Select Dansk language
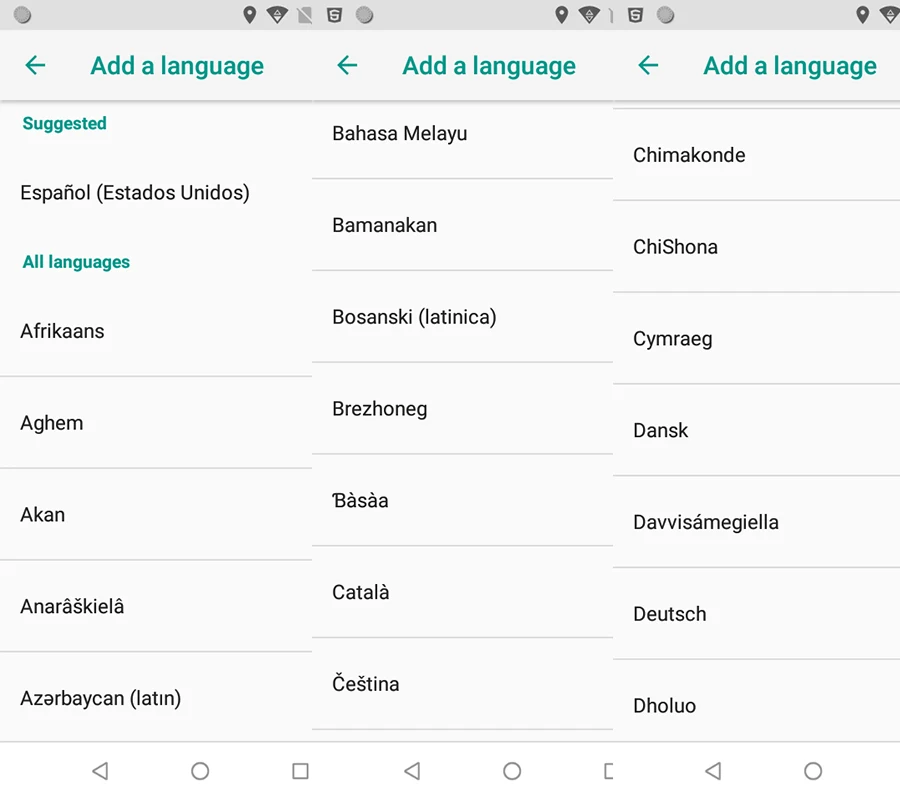 tap(757, 430)
